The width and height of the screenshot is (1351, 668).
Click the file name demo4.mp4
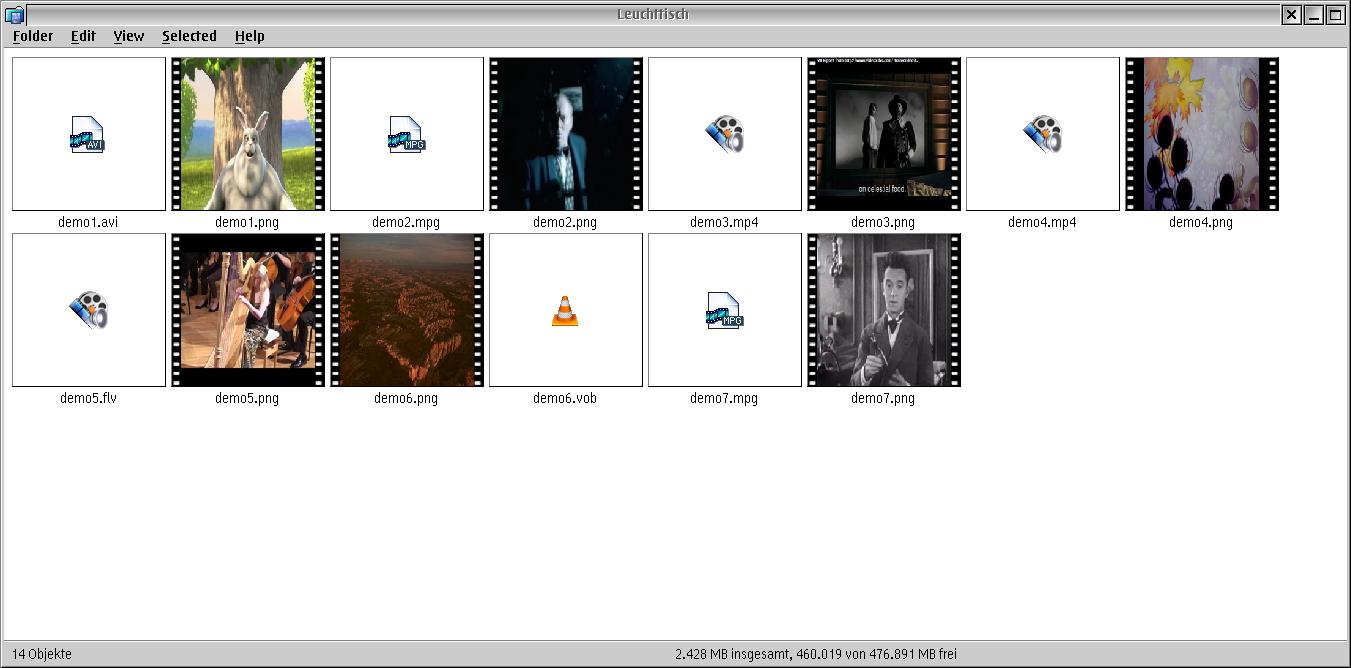tap(1042, 222)
